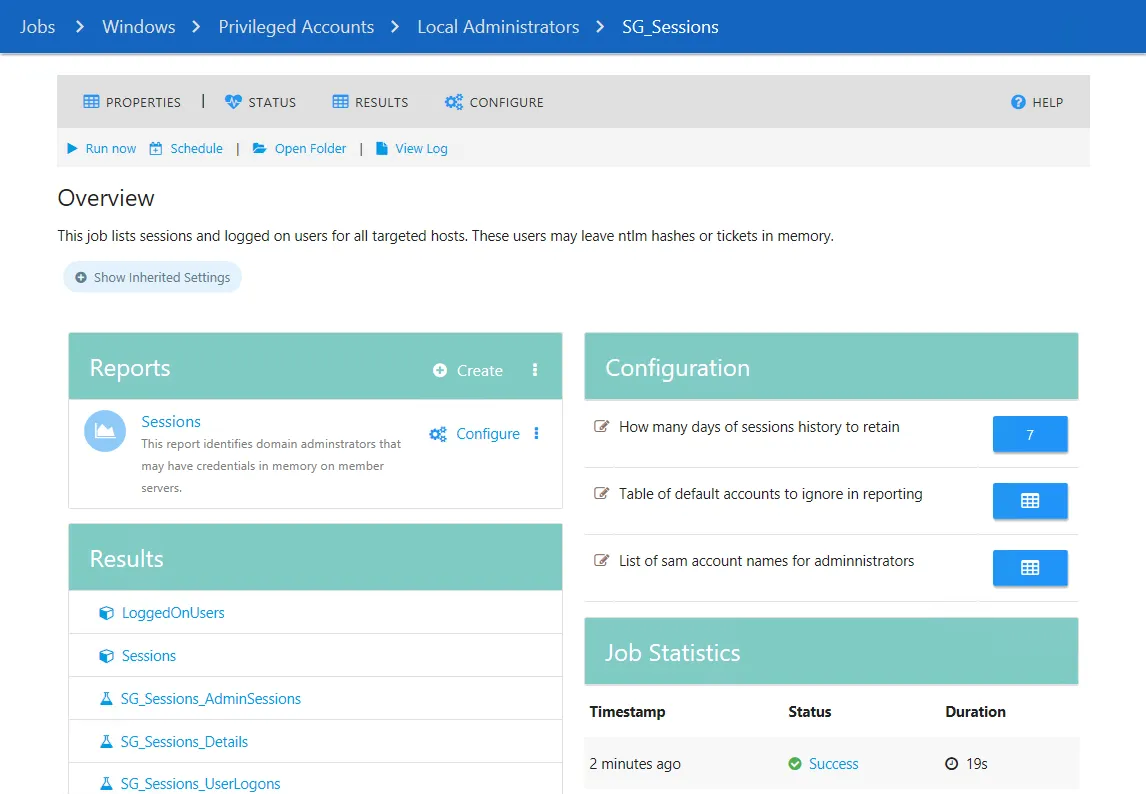The width and height of the screenshot is (1146, 794).
Task: Click the plus icon in Show Inherited Settings
Action: [81, 277]
